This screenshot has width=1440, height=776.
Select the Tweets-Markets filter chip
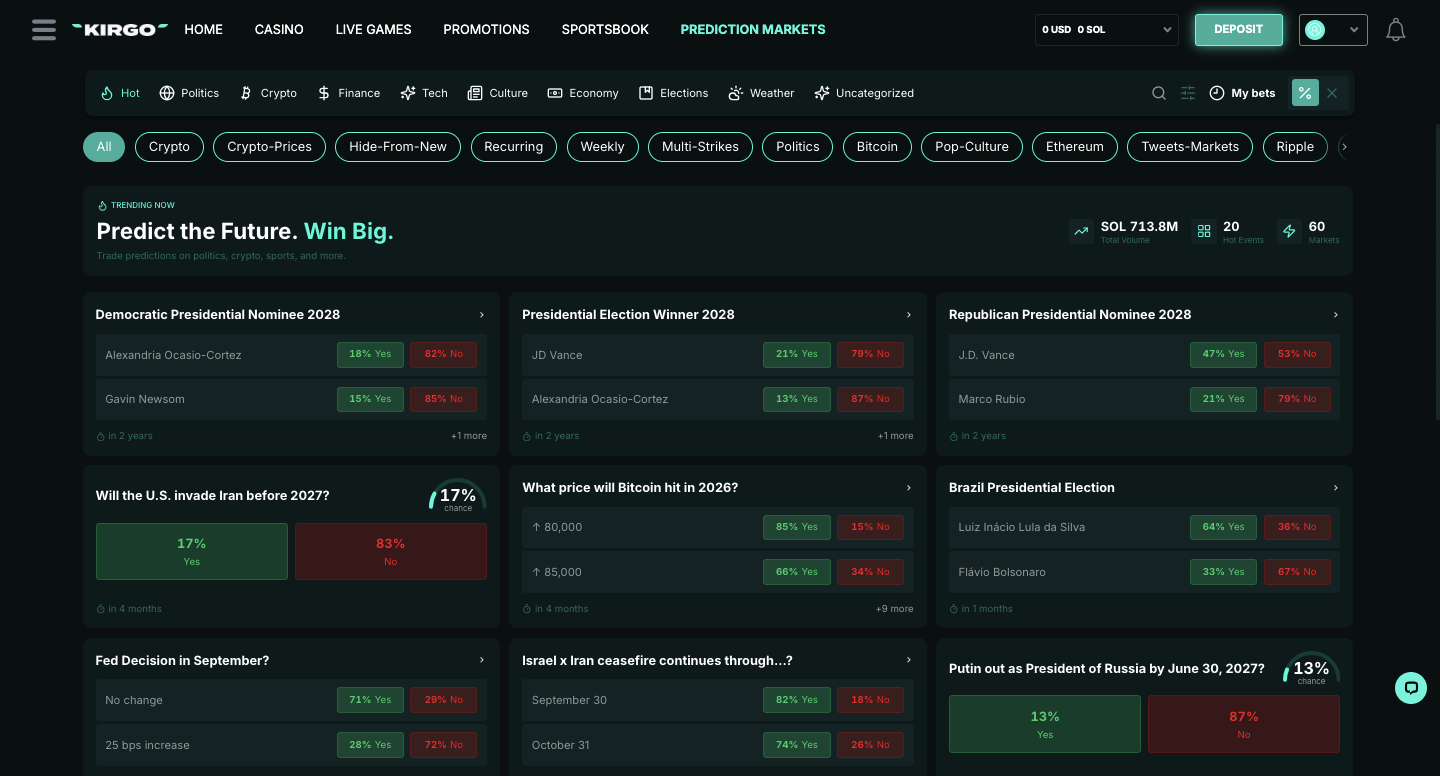[x=1190, y=146]
